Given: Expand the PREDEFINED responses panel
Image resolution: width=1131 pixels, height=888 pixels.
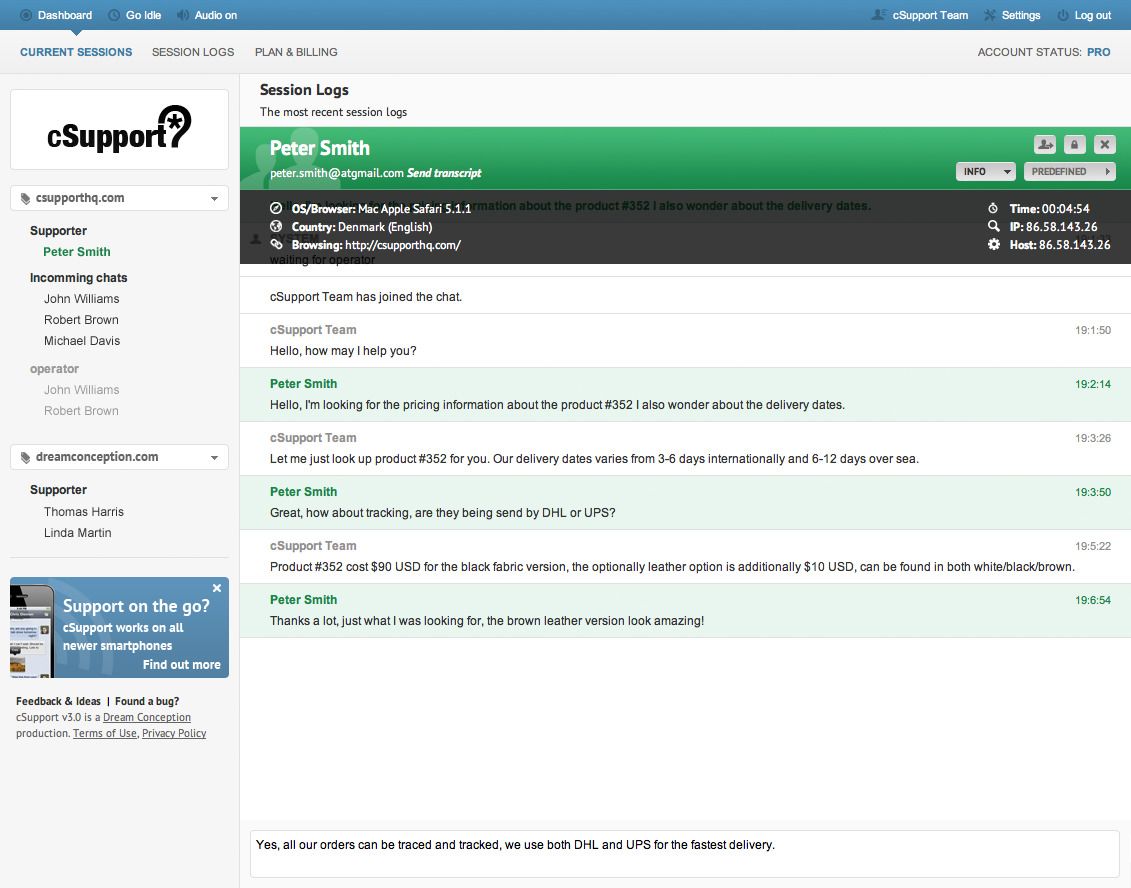Looking at the screenshot, I should [x=1068, y=171].
